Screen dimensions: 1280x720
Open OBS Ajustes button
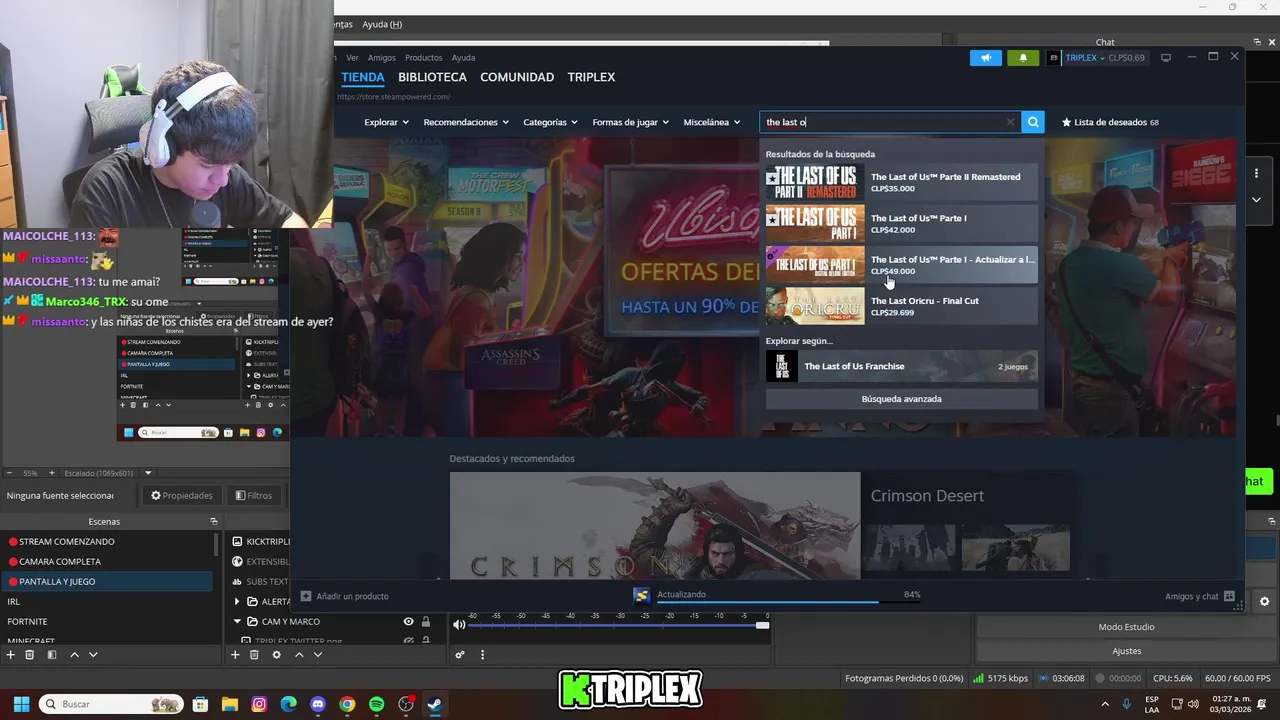pyautogui.click(x=1126, y=651)
